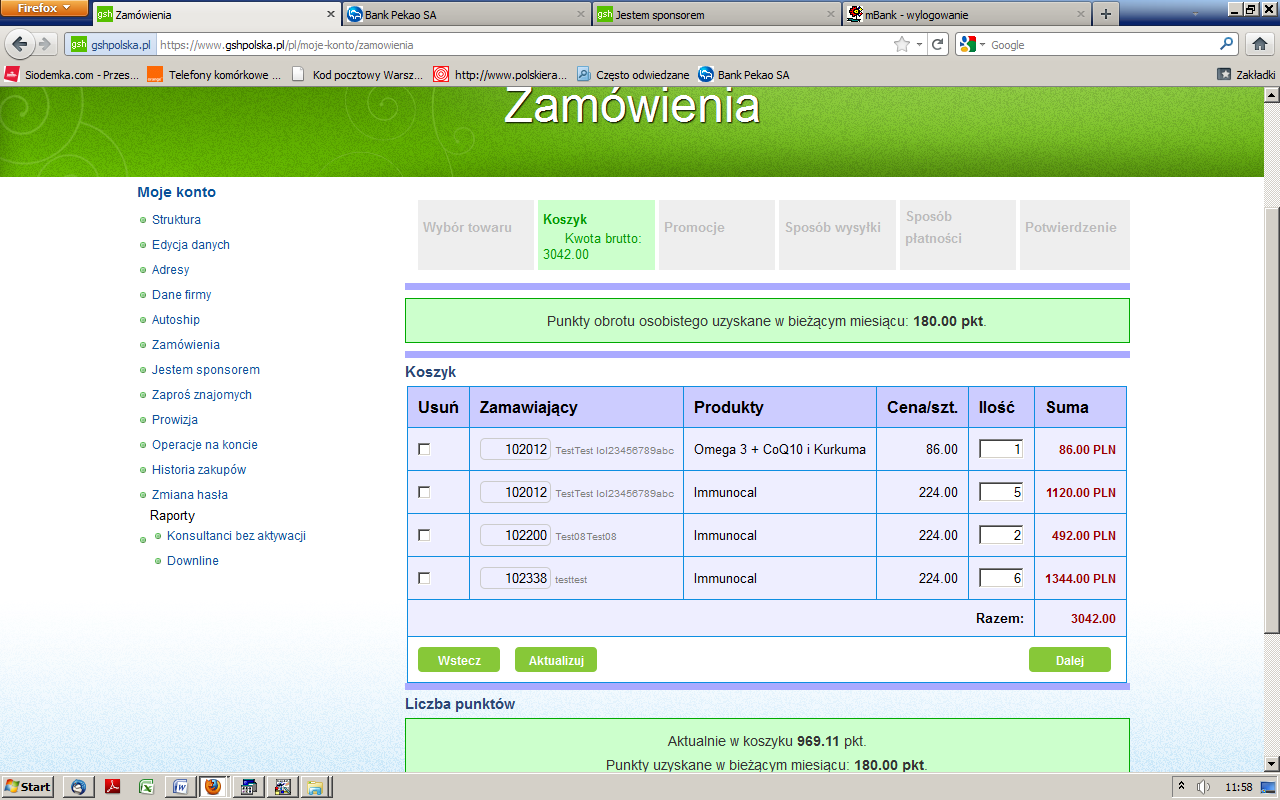
Task: Open the file folder icon in the taskbar
Action: click(x=314, y=787)
